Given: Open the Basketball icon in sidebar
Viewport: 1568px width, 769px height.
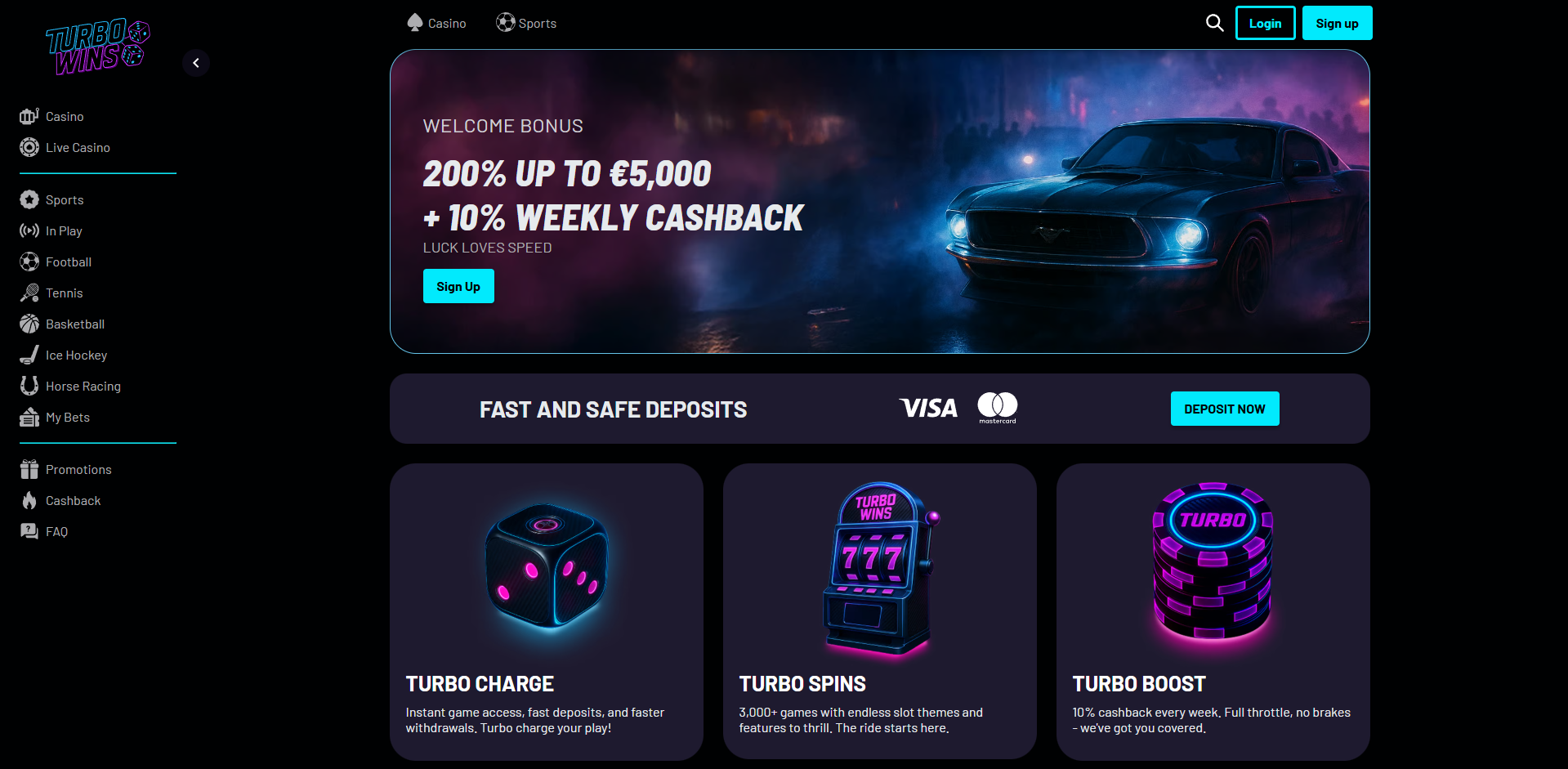Looking at the screenshot, I should coord(29,324).
